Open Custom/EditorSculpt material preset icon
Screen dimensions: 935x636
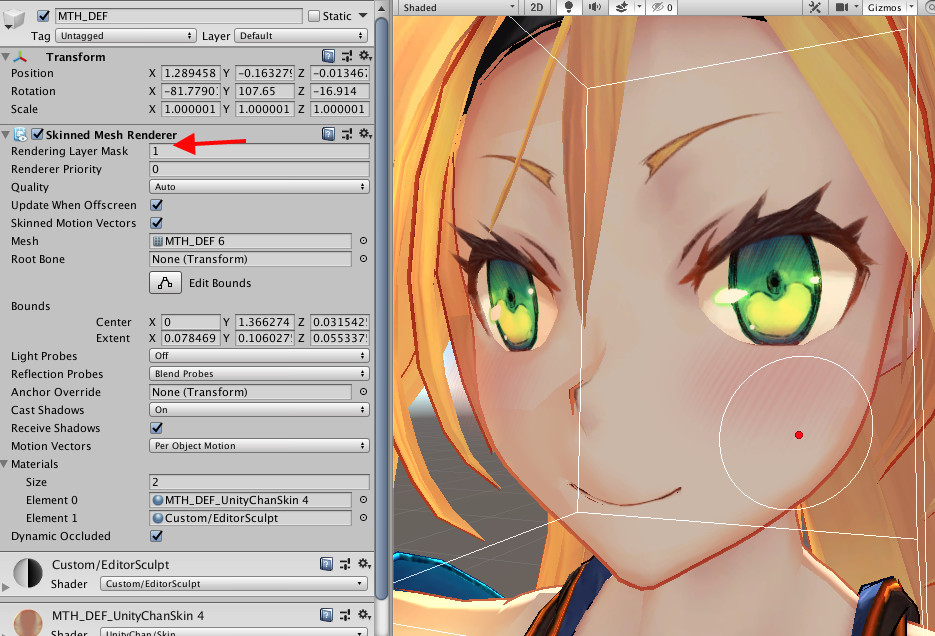345,564
